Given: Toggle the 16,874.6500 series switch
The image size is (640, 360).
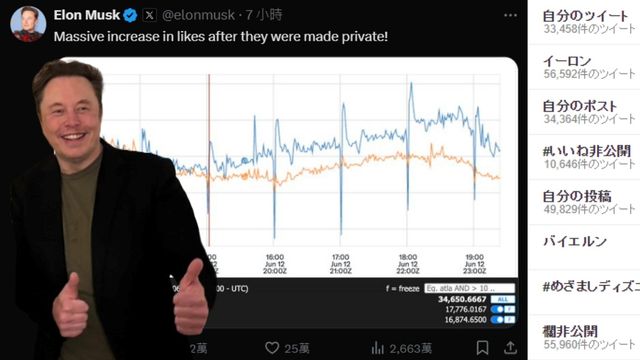Looking at the screenshot, I should (503, 320).
